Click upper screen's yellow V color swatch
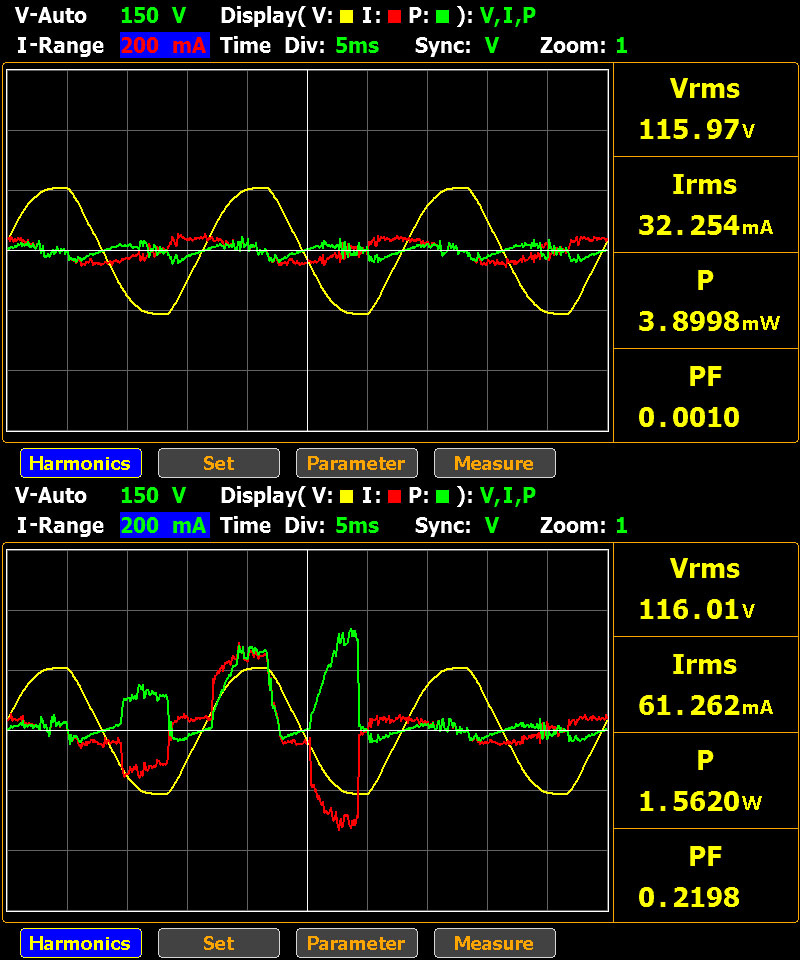Image resolution: width=800 pixels, height=960 pixels. click(x=346, y=17)
